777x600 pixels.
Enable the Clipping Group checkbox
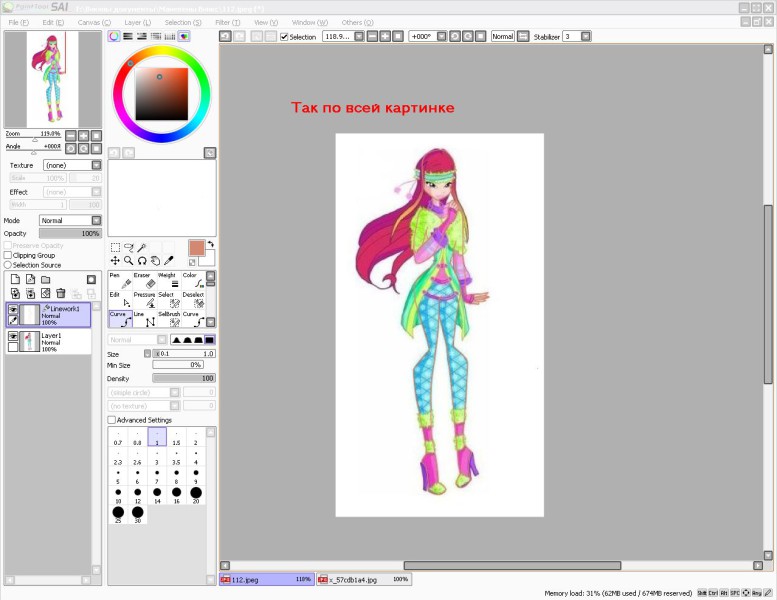[8, 255]
